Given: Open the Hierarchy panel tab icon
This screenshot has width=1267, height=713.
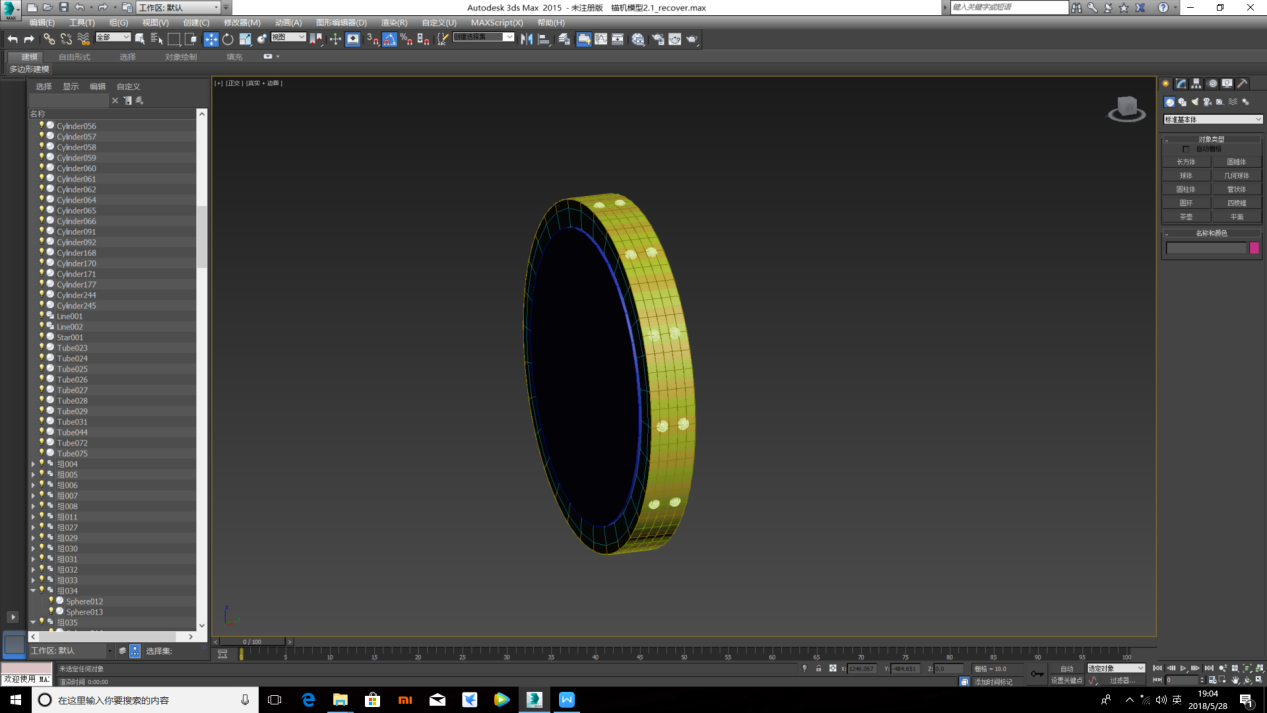Looking at the screenshot, I should [x=1196, y=84].
